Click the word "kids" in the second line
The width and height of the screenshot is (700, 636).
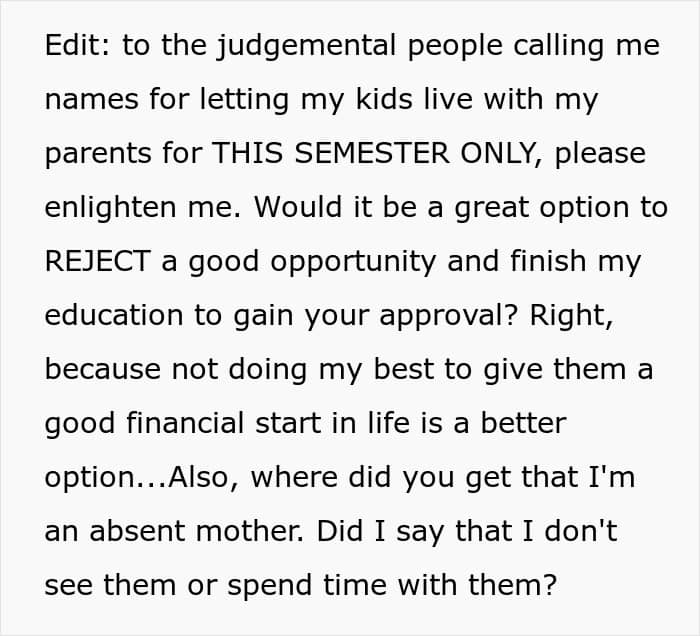coord(383,99)
